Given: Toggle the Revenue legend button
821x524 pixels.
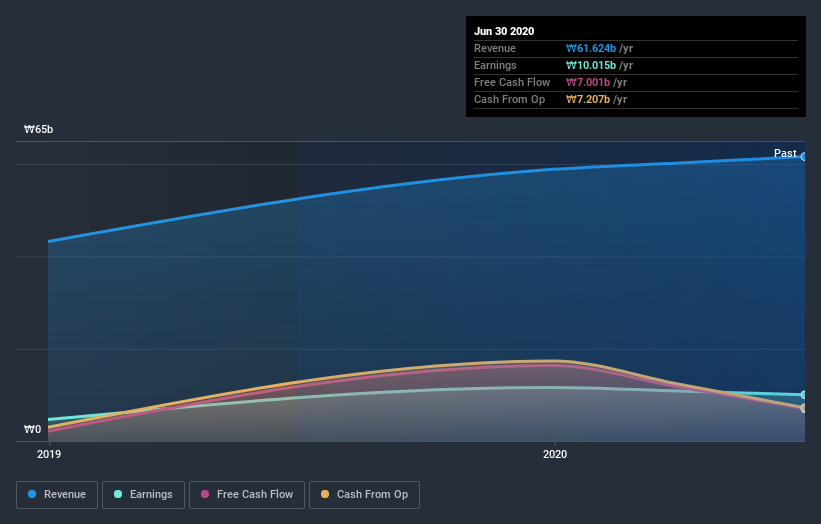Looking at the screenshot, I should click(57, 495).
